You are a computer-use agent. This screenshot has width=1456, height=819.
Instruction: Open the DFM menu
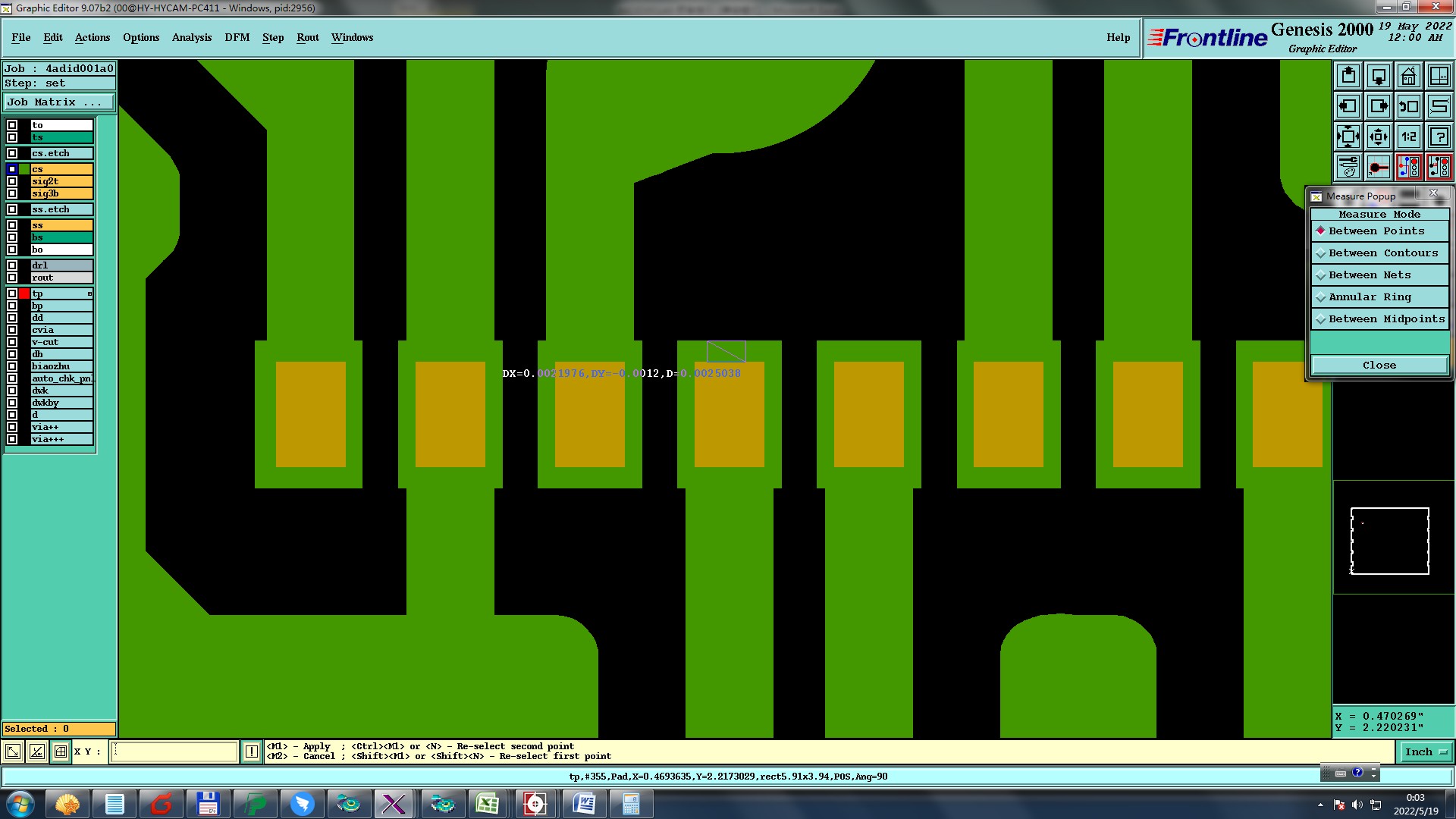(x=237, y=37)
